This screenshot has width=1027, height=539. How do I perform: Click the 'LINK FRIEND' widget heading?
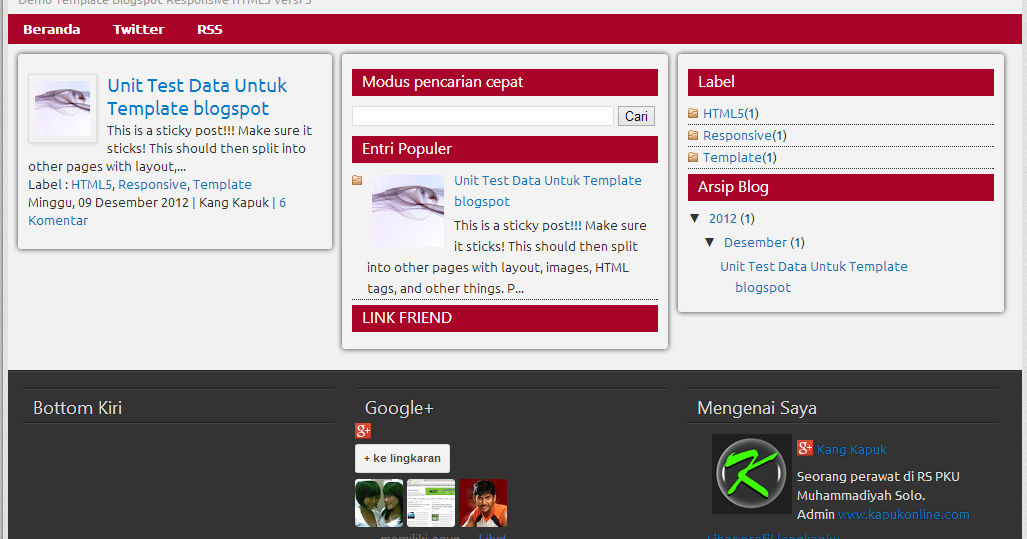tap(504, 318)
